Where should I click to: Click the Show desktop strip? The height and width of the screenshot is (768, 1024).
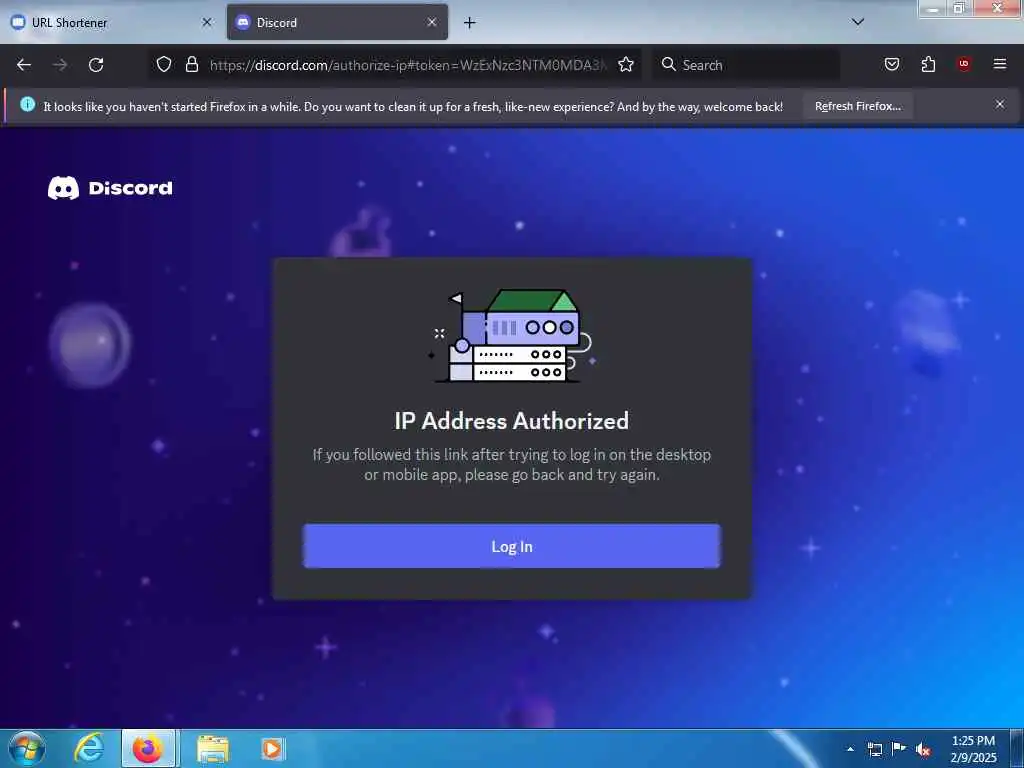point(1017,748)
